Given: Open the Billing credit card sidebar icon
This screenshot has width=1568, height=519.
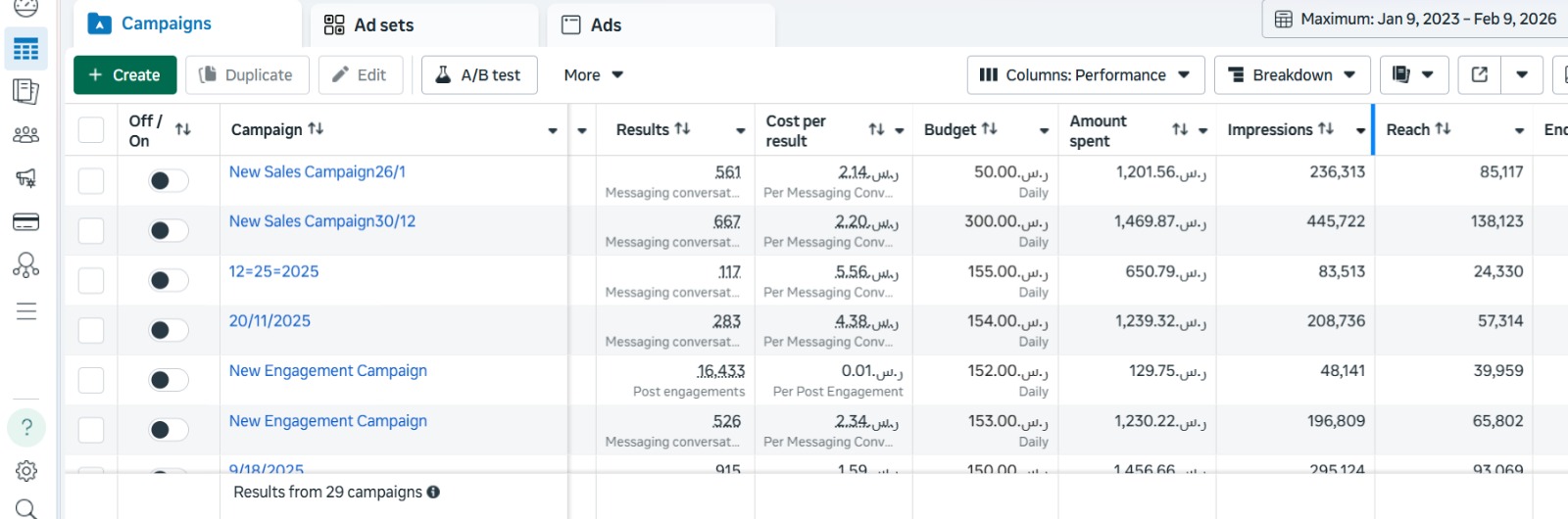Looking at the screenshot, I should pyautogui.click(x=26, y=222).
